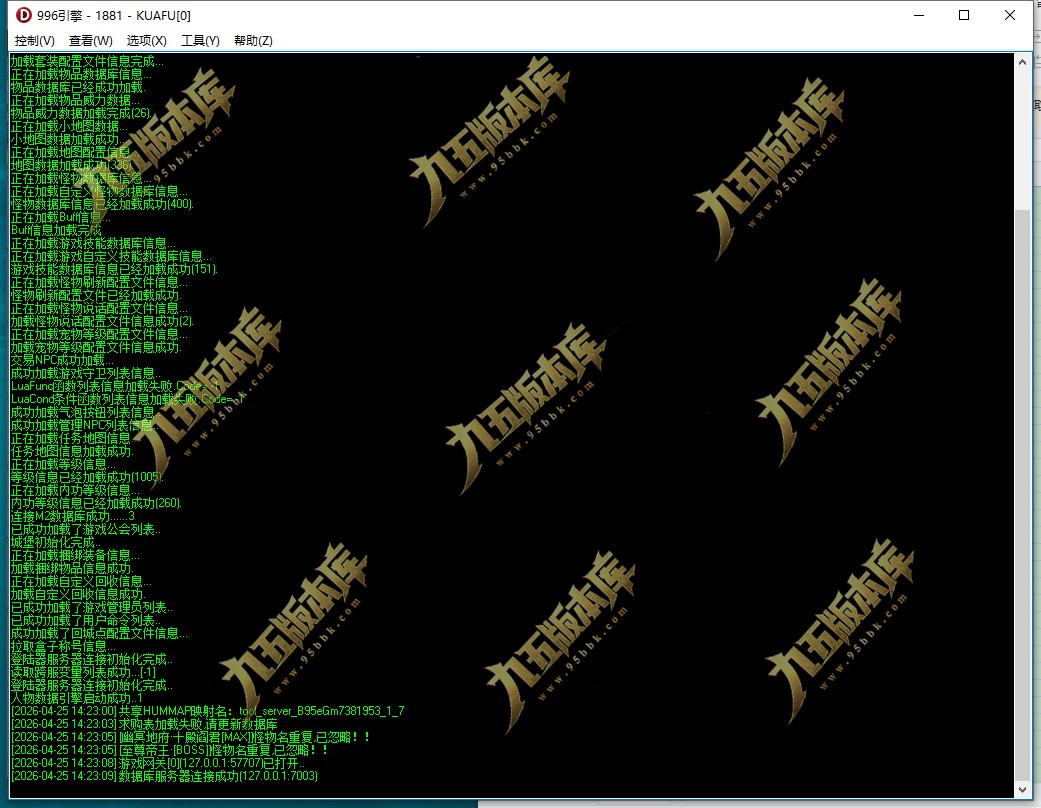
Task: Select log line '正在加载游戏技能数据库信息...'
Action: tap(93, 243)
